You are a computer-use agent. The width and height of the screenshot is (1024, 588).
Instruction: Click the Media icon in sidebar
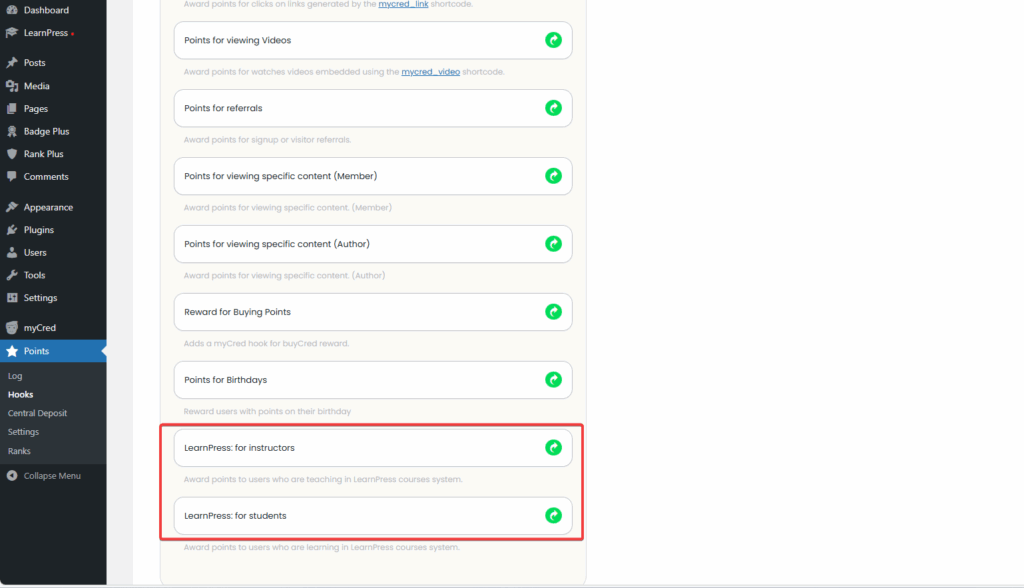[12, 86]
